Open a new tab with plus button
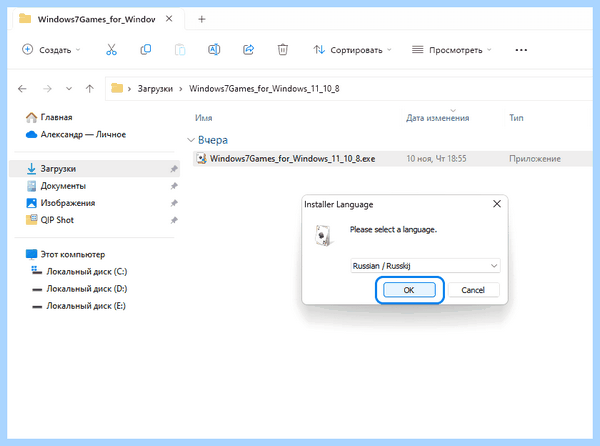The height and width of the screenshot is (446, 600). (202, 19)
